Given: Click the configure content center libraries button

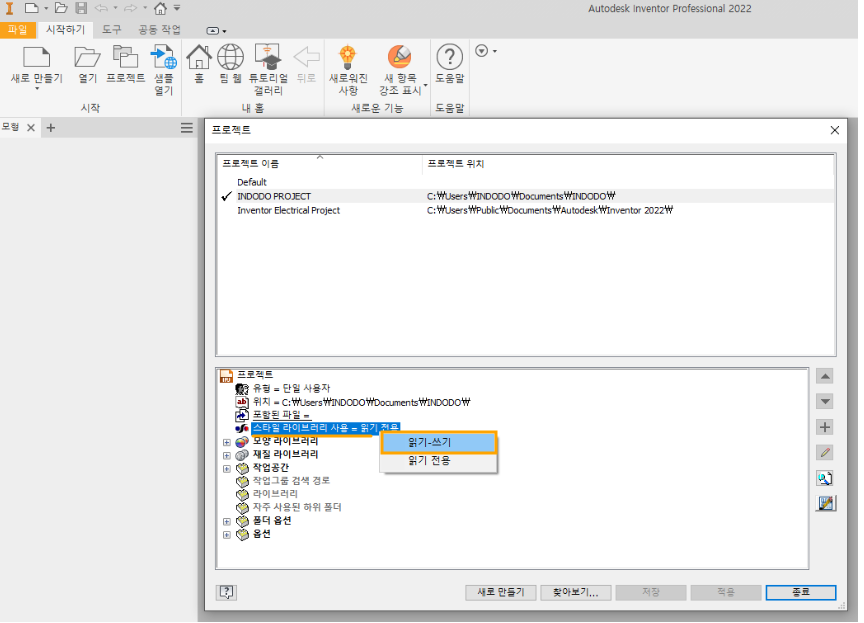Looking at the screenshot, I should (x=825, y=503).
